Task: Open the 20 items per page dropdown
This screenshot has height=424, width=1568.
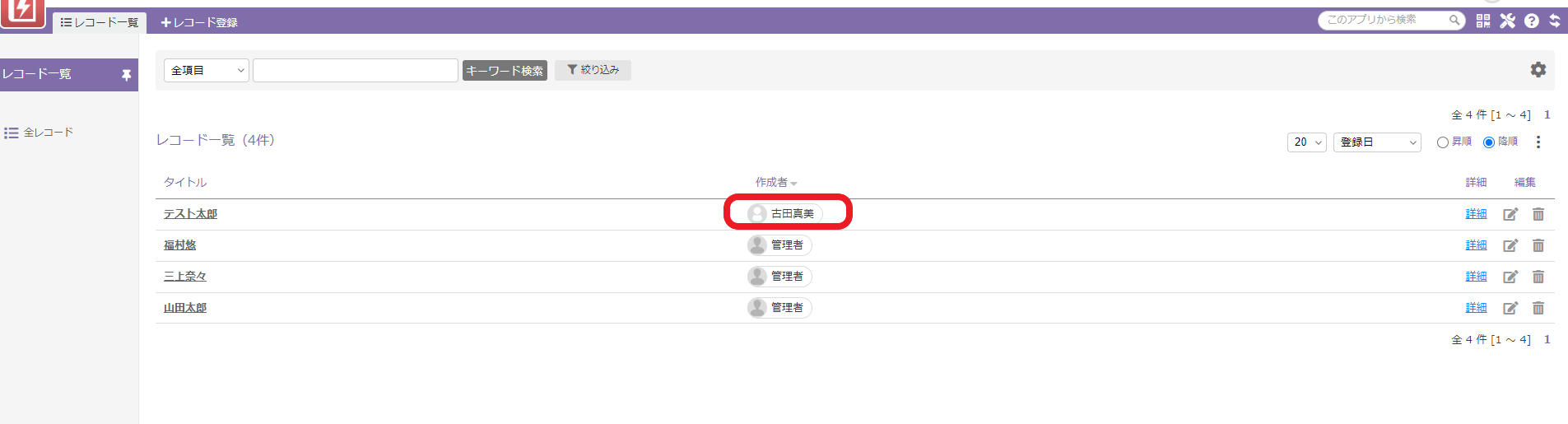Action: point(1307,142)
